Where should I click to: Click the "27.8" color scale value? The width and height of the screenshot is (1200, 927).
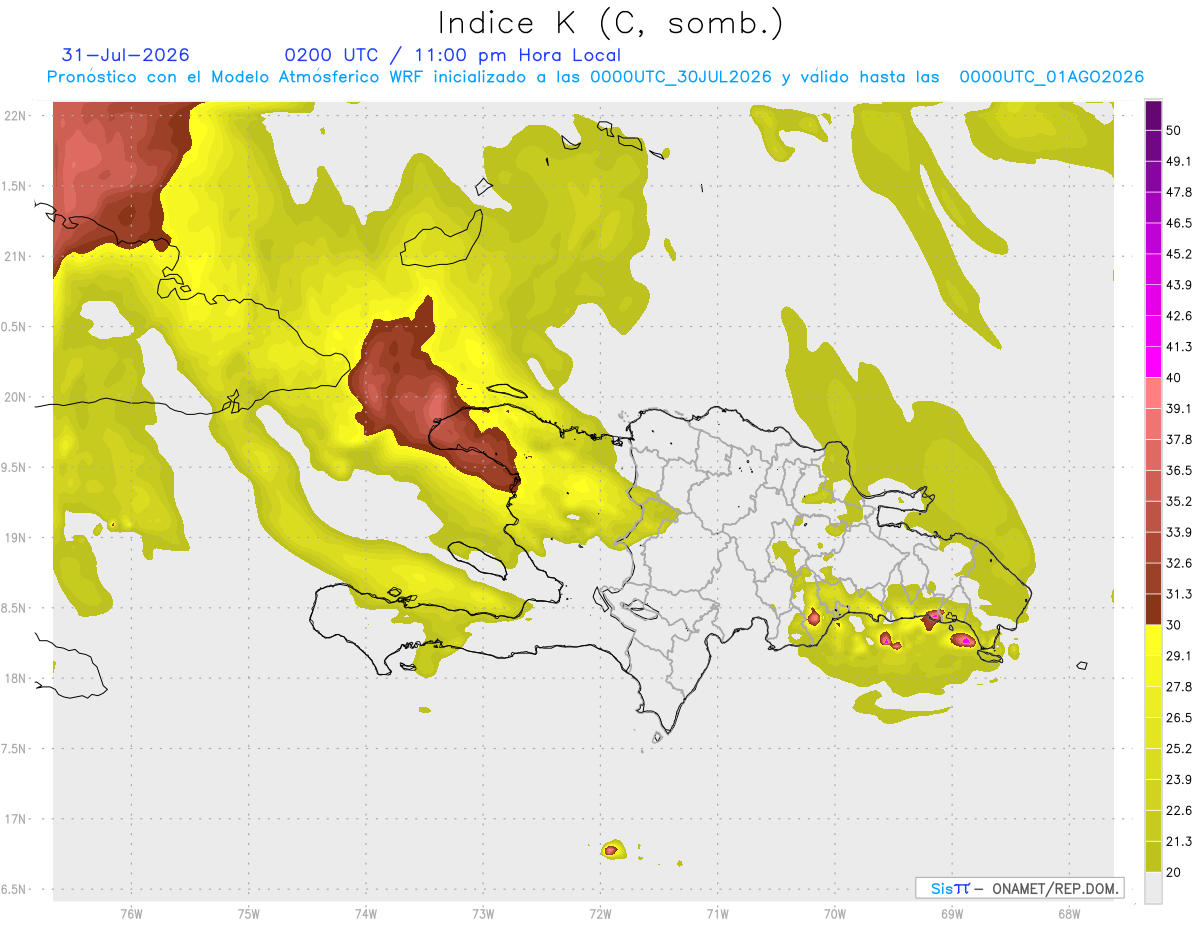[1179, 687]
